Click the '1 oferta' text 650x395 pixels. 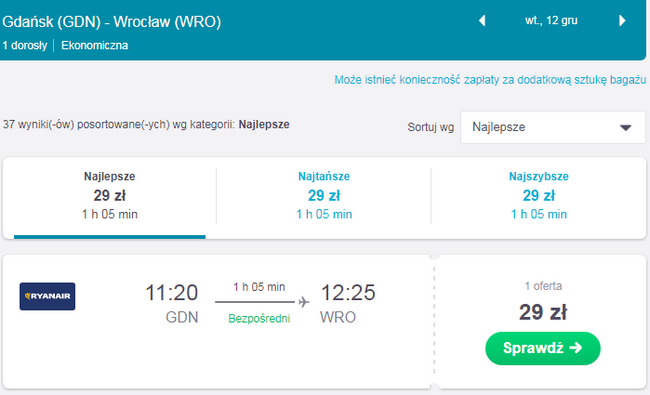543,286
